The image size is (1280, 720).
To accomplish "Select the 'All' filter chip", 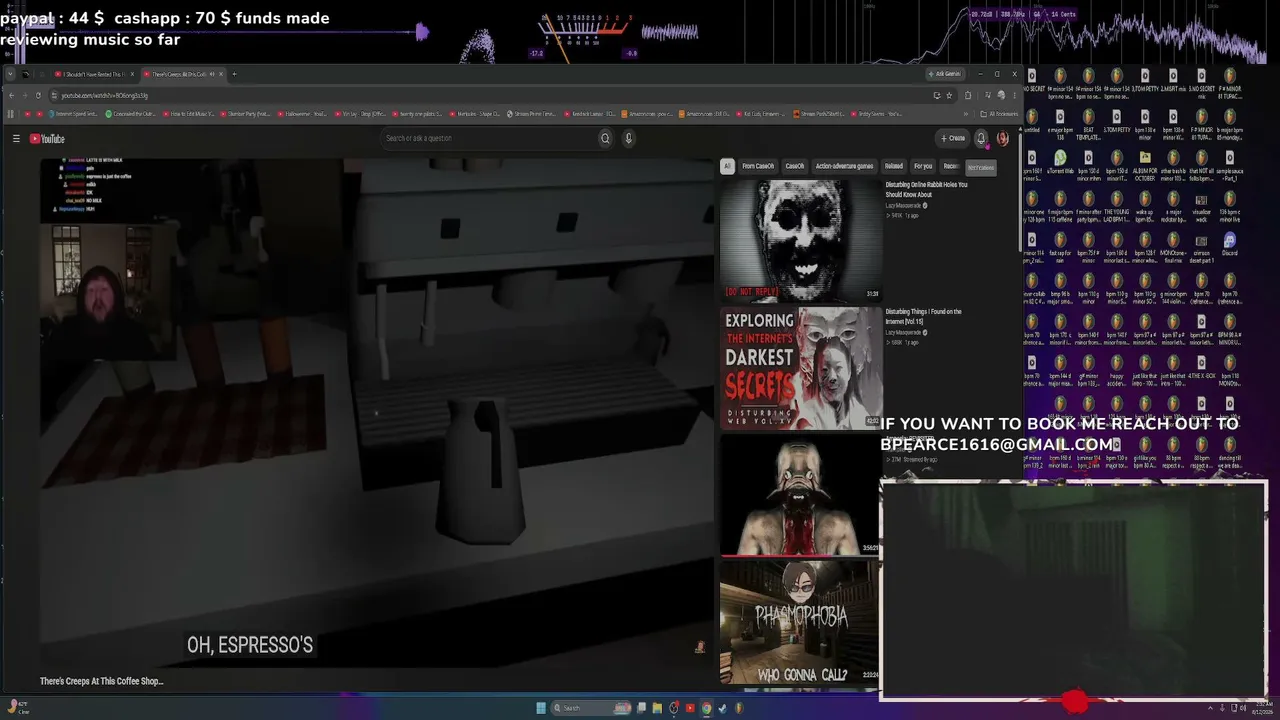I will (x=727, y=166).
